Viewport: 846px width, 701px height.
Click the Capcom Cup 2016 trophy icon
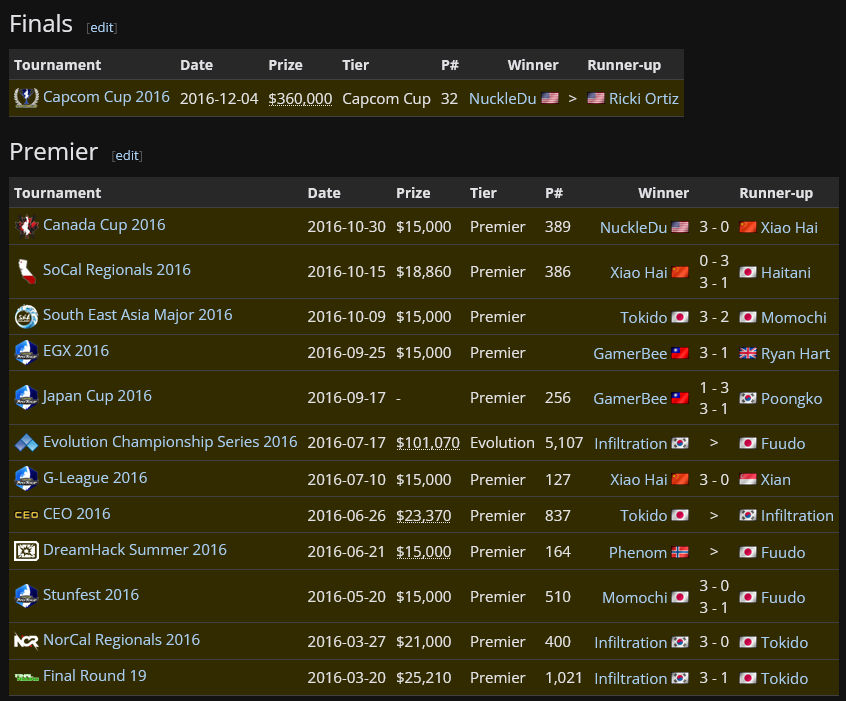[26, 98]
